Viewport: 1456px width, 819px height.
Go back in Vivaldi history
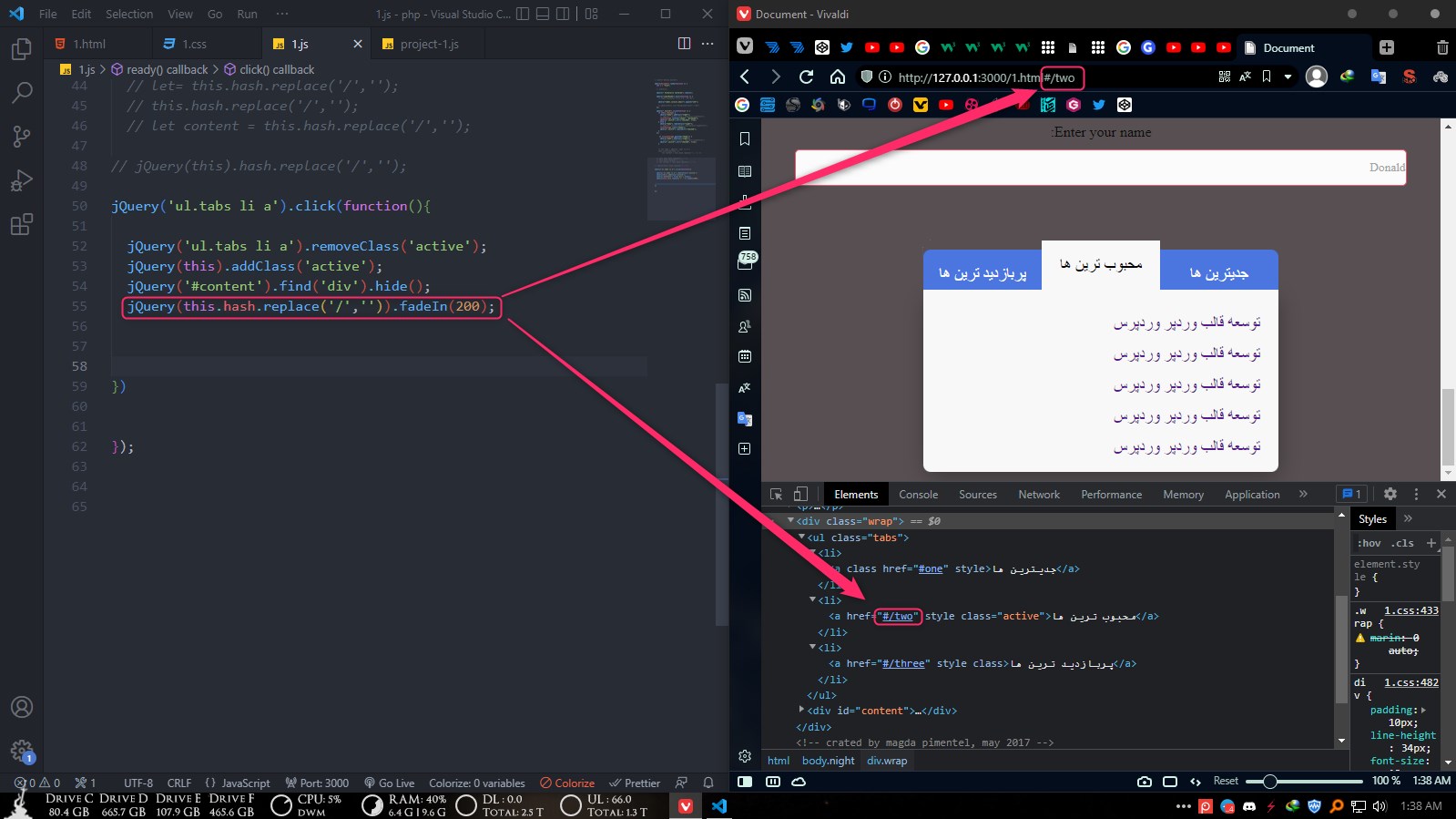click(745, 77)
